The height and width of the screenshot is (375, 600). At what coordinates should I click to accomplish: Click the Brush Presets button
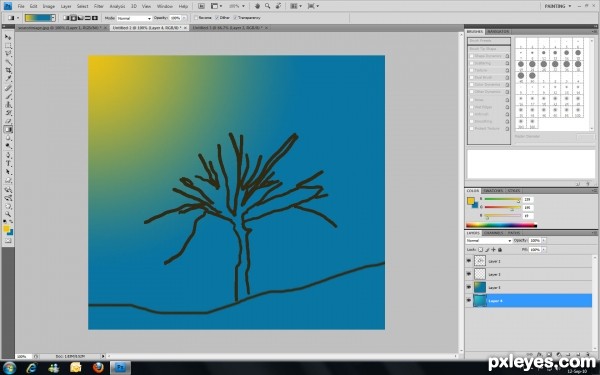click(489, 41)
